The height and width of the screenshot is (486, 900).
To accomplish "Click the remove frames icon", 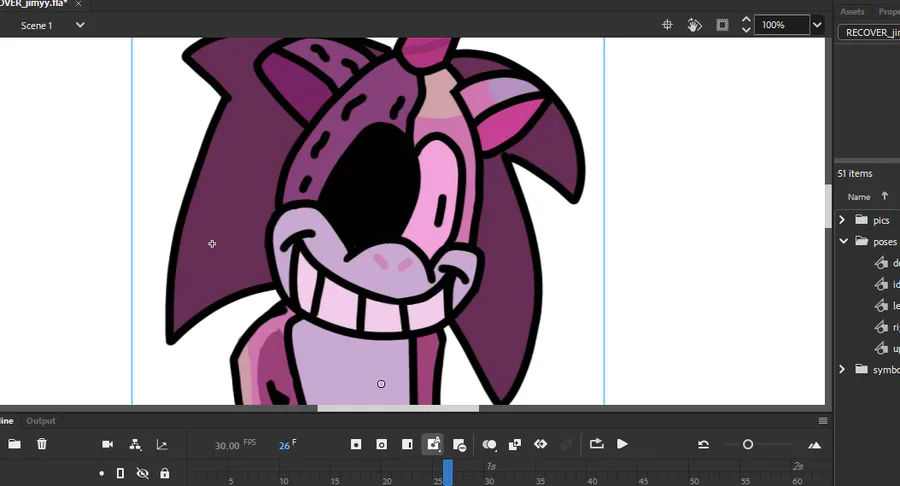I will pyautogui.click(x=459, y=445).
